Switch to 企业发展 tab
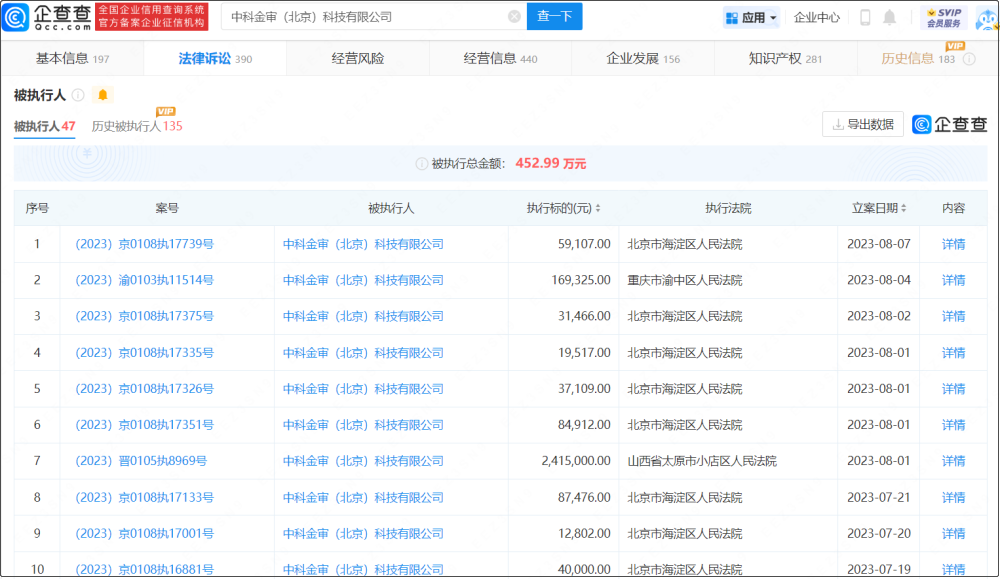This screenshot has height=579, width=1000. click(x=643, y=59)
